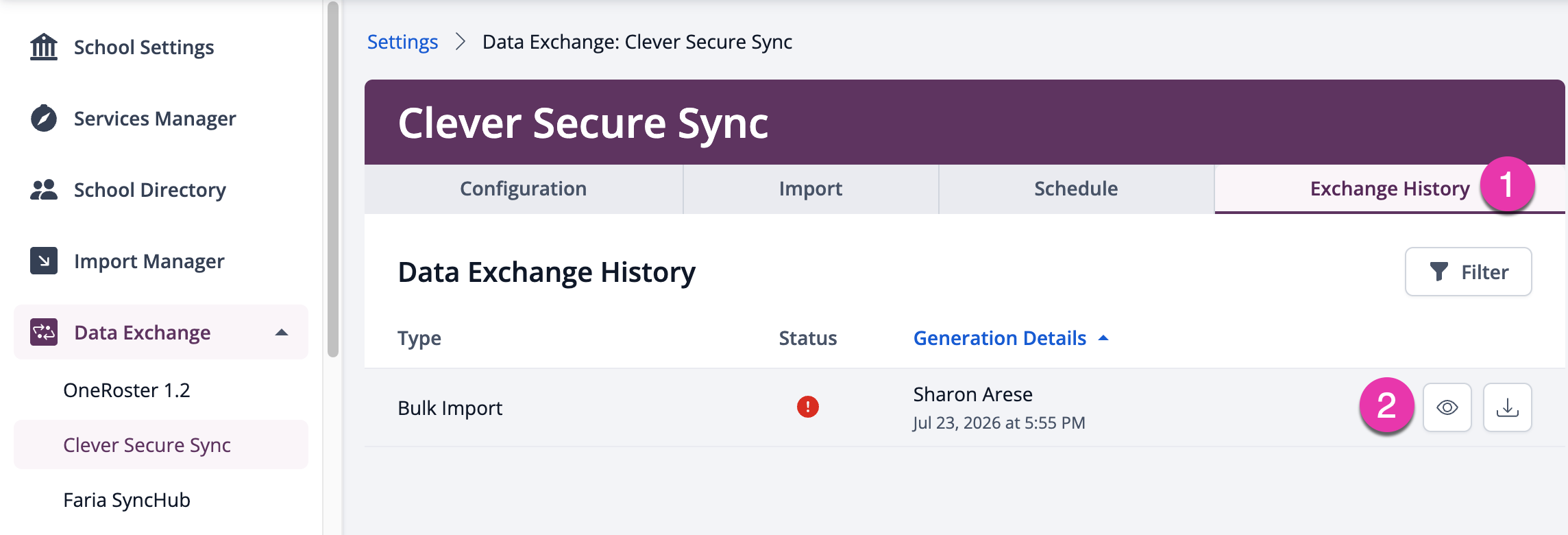This screenshot has height=535, width=1568.
Task: Select the Data Exchange sidebar label
Action: coord(143,333)
